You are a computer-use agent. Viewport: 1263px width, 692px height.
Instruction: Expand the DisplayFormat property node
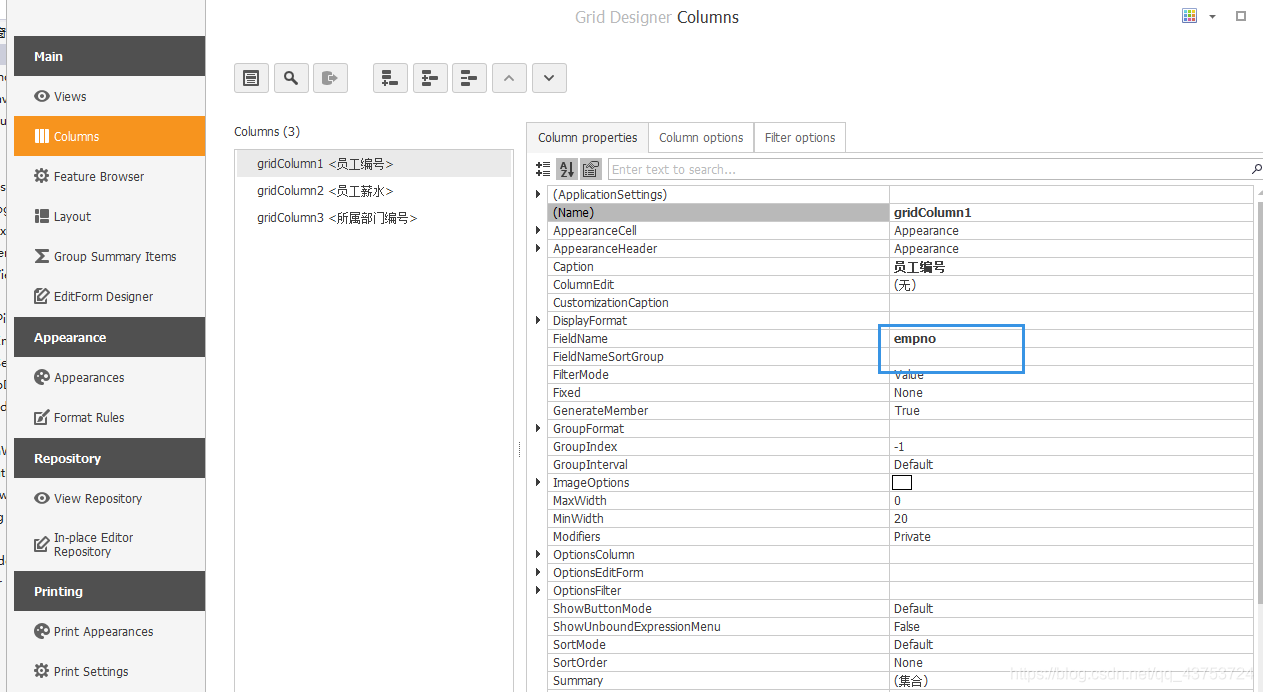pos(539,320)
